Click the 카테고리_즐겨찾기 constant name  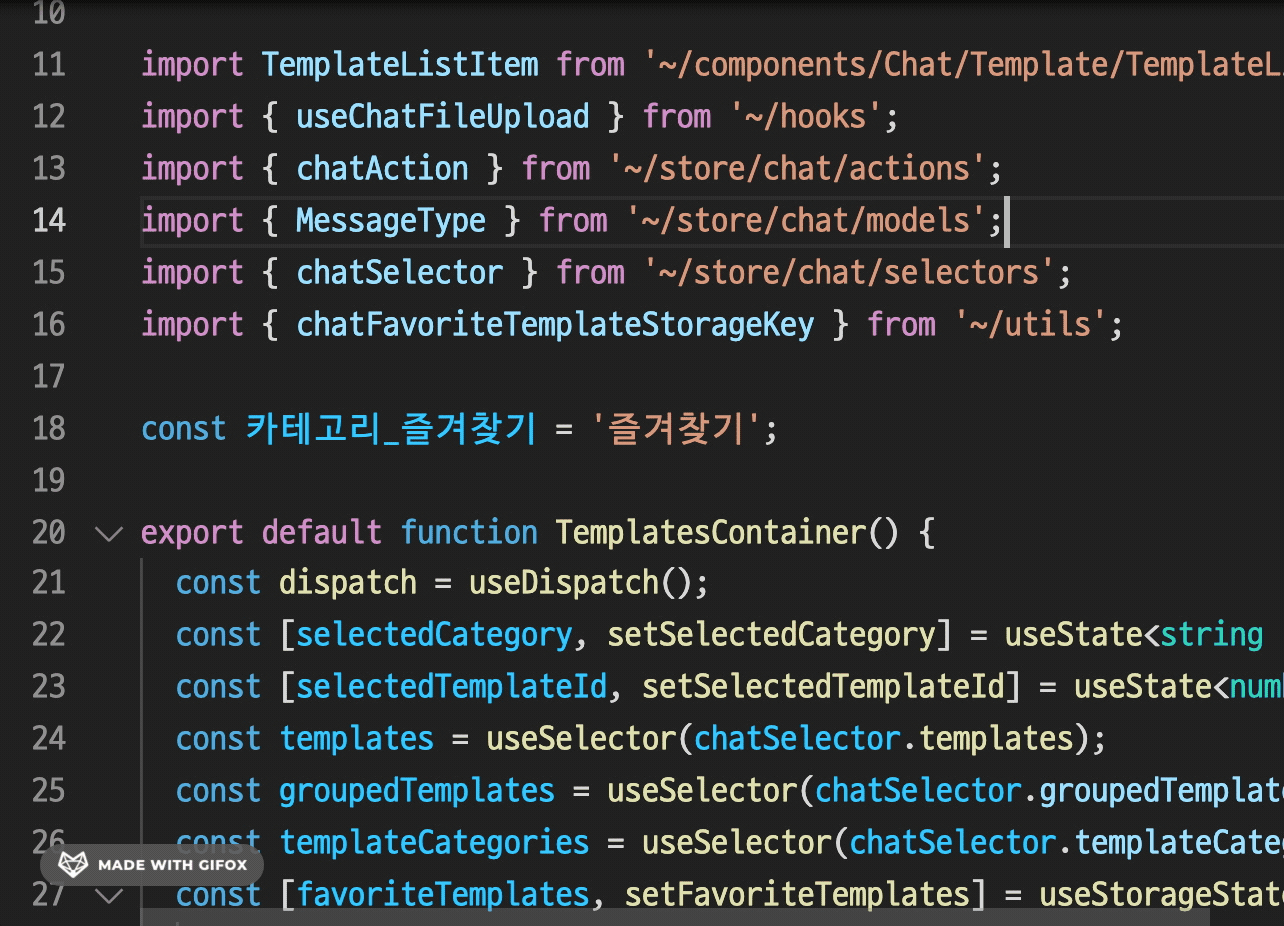pos(391,429)
